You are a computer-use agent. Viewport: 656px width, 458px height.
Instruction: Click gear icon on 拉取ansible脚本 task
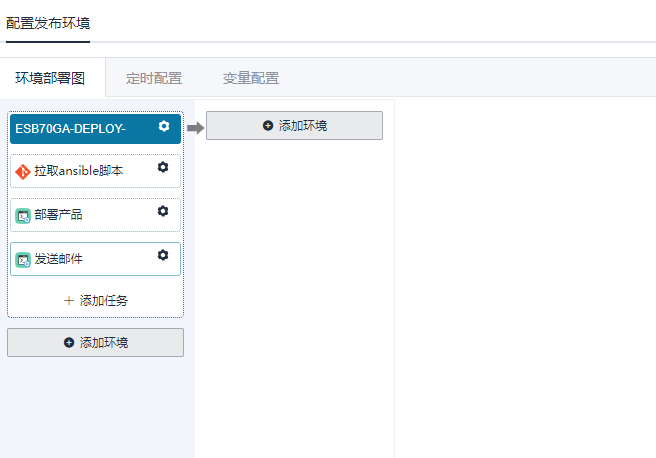[163, 168]
